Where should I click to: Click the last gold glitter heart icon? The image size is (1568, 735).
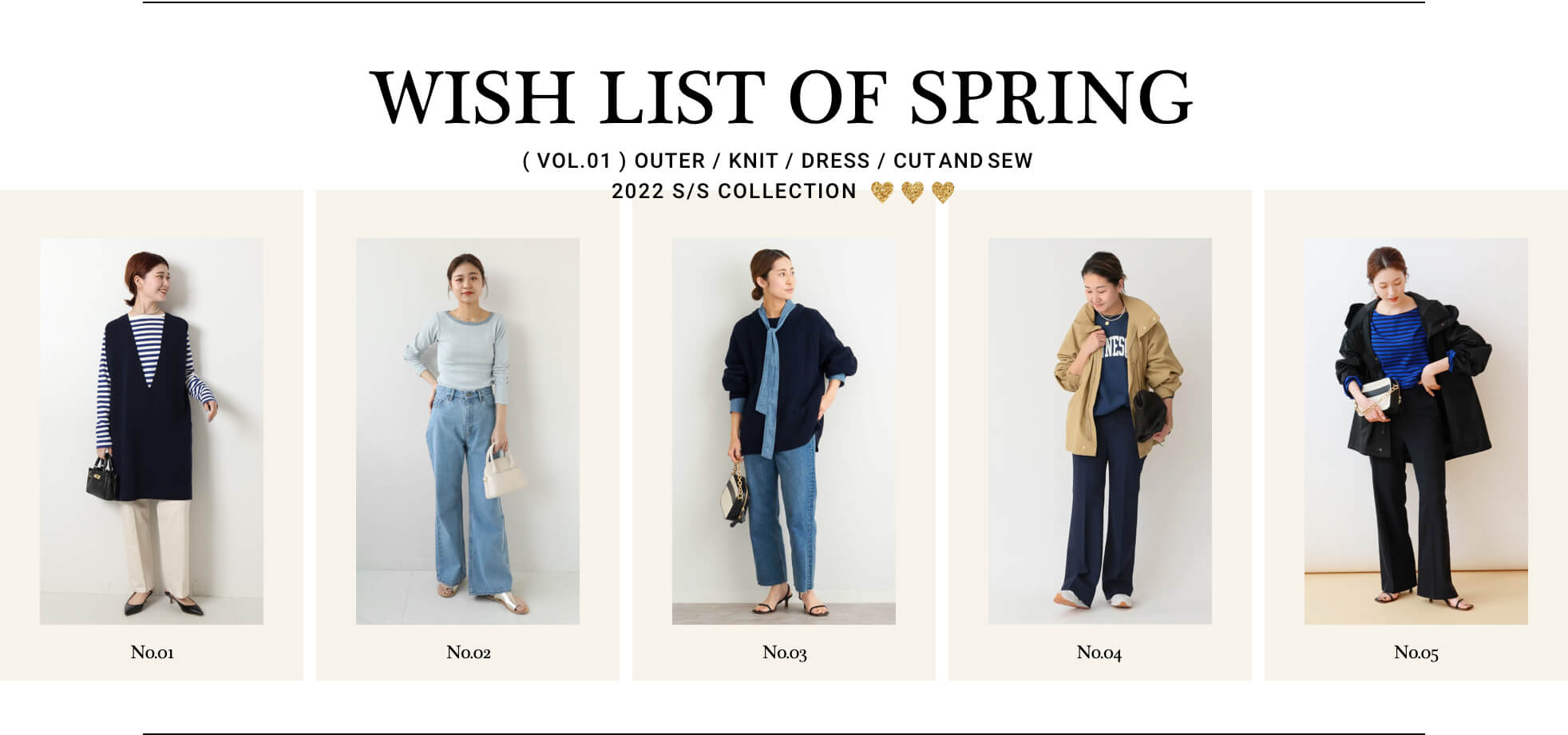click(943, 192)
